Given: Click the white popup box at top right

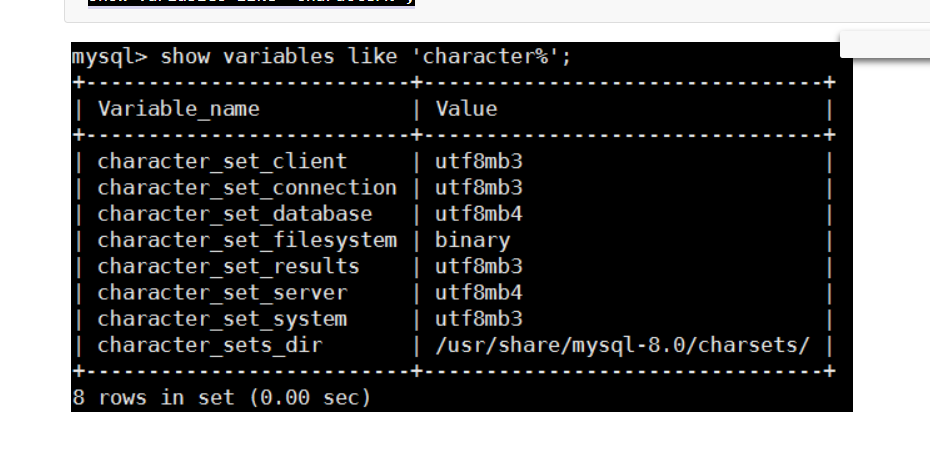Looking at the screenshot, I should 884,43.
